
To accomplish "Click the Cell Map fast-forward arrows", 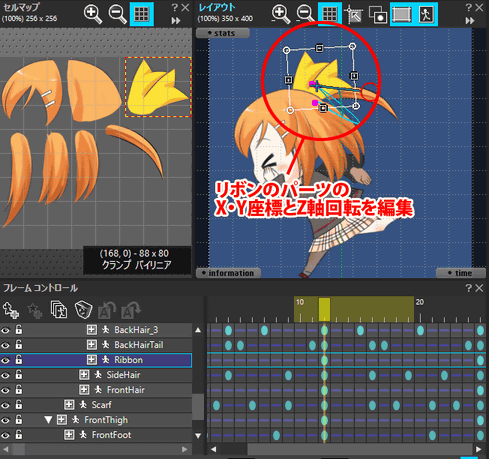I will pos(176,21).
